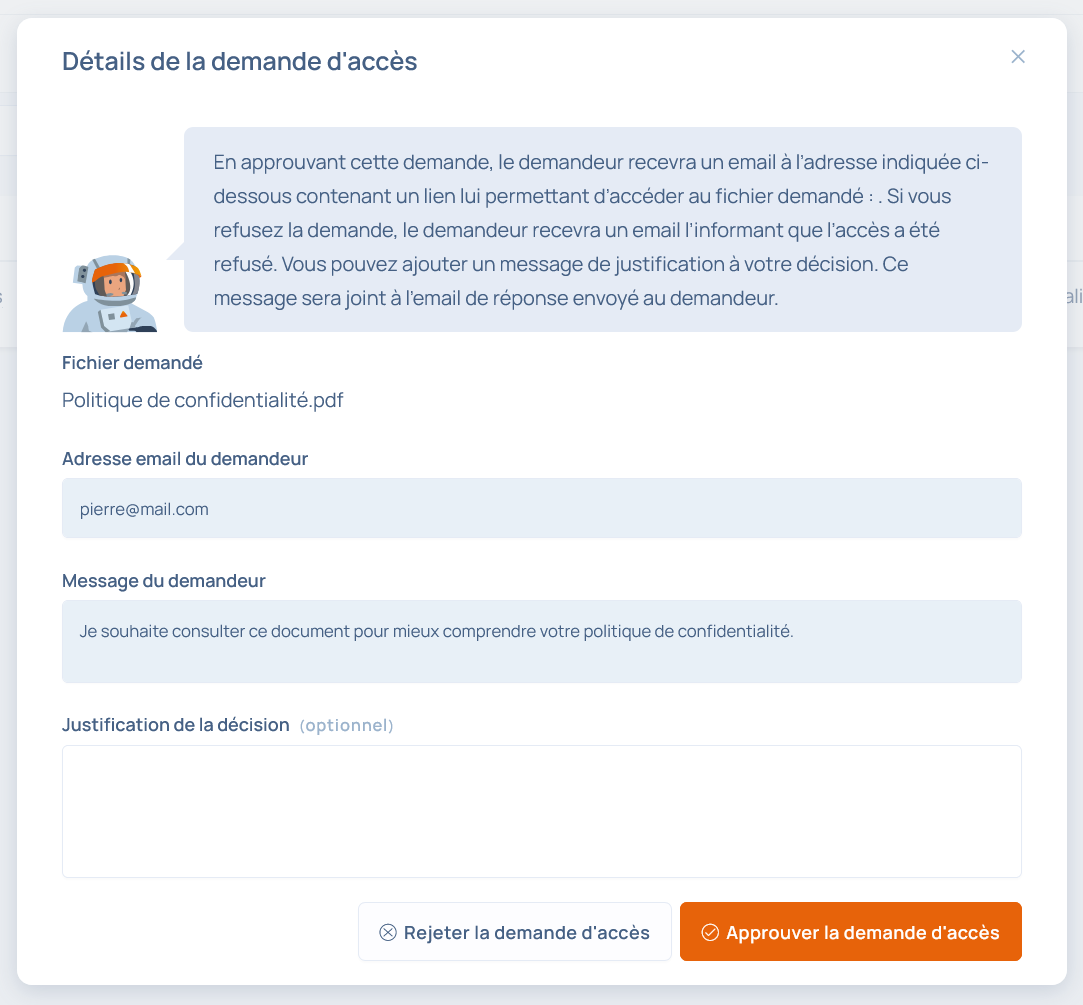The width and height of the screenshot is (1083, 1005).
Task: Approve the access request
Action: pos(851,932)
